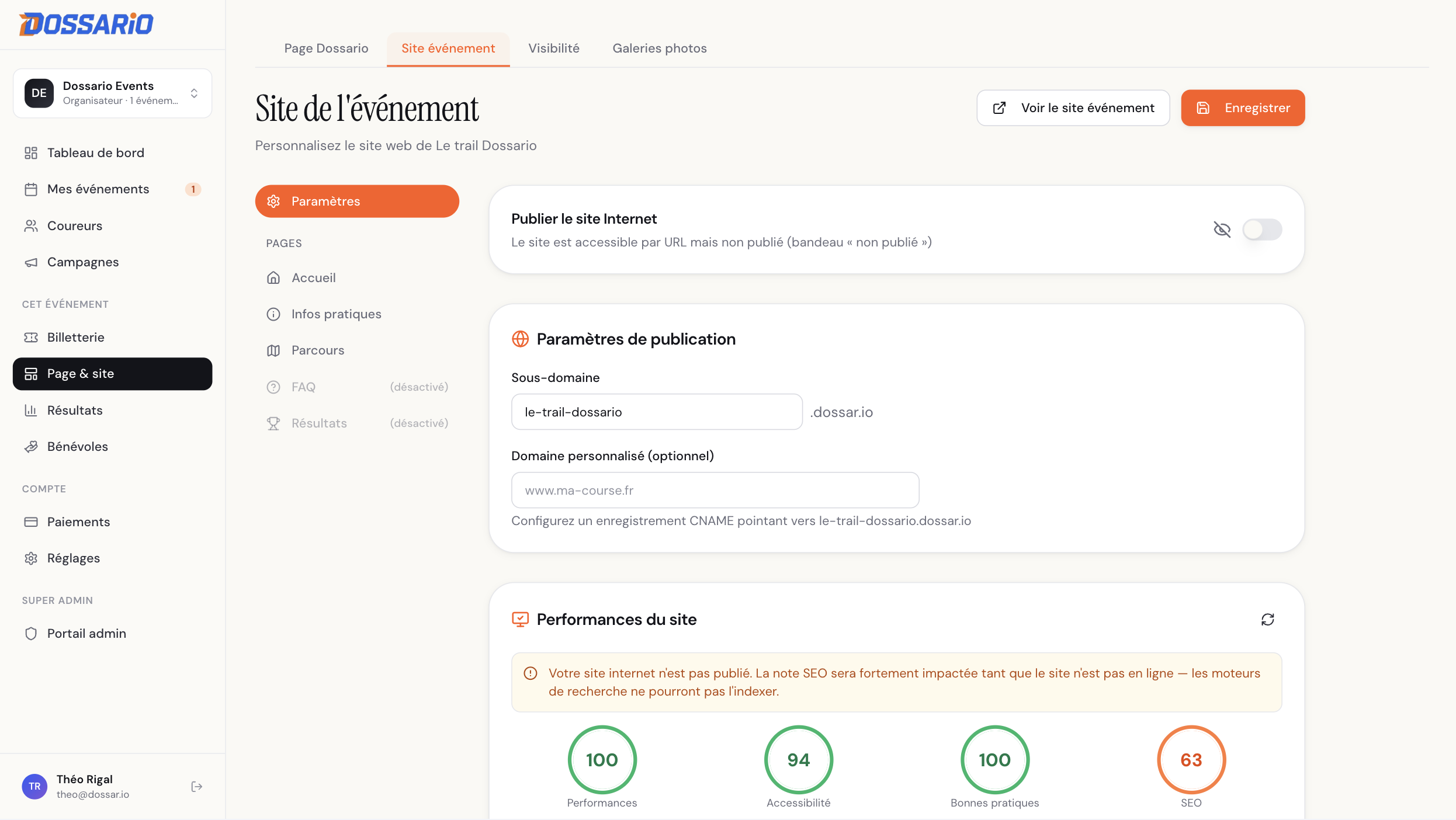The width and height of the screenshot is (1456, 820).
Task: Switch to the Galeries photos tab
Action: [x=660, y=48]
